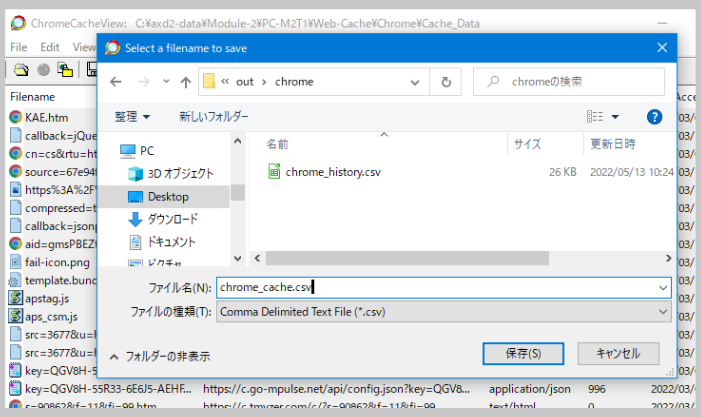
Task: Click the image icon beside fail-icon.png
Action: [x=15, y=262]
